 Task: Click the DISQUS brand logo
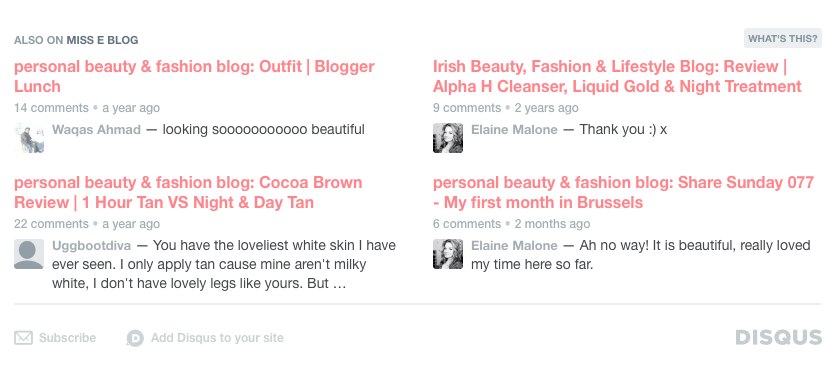[x=779, y=338]
